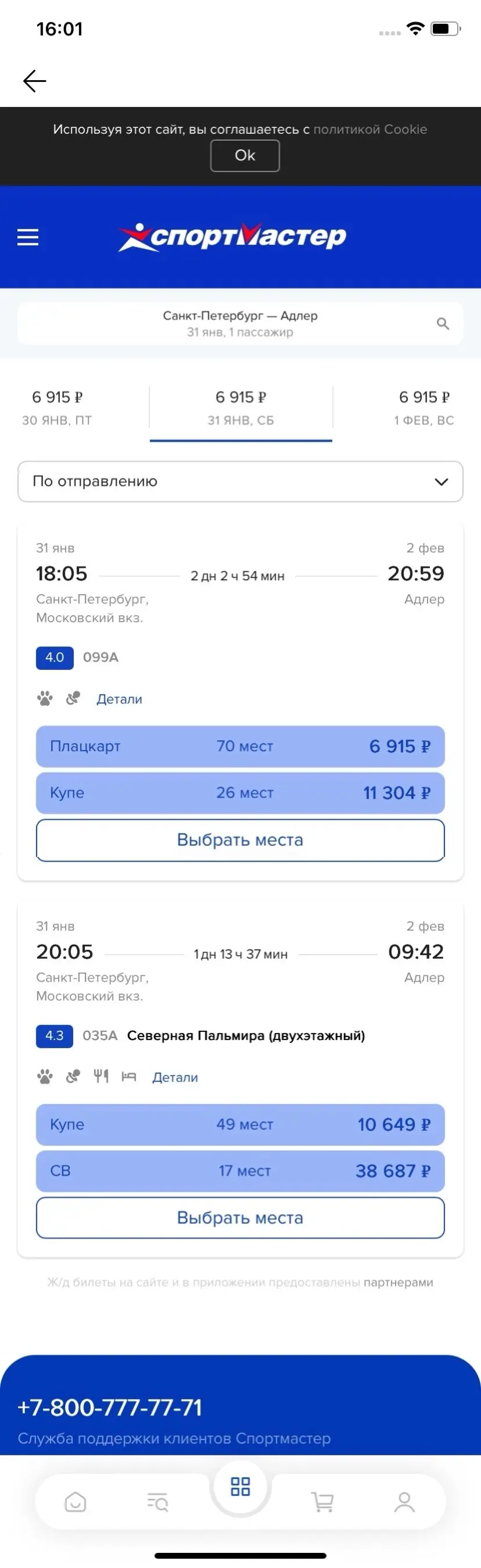Open the shopping cart icon
Screen dimensions: 481x1568
322,1502
